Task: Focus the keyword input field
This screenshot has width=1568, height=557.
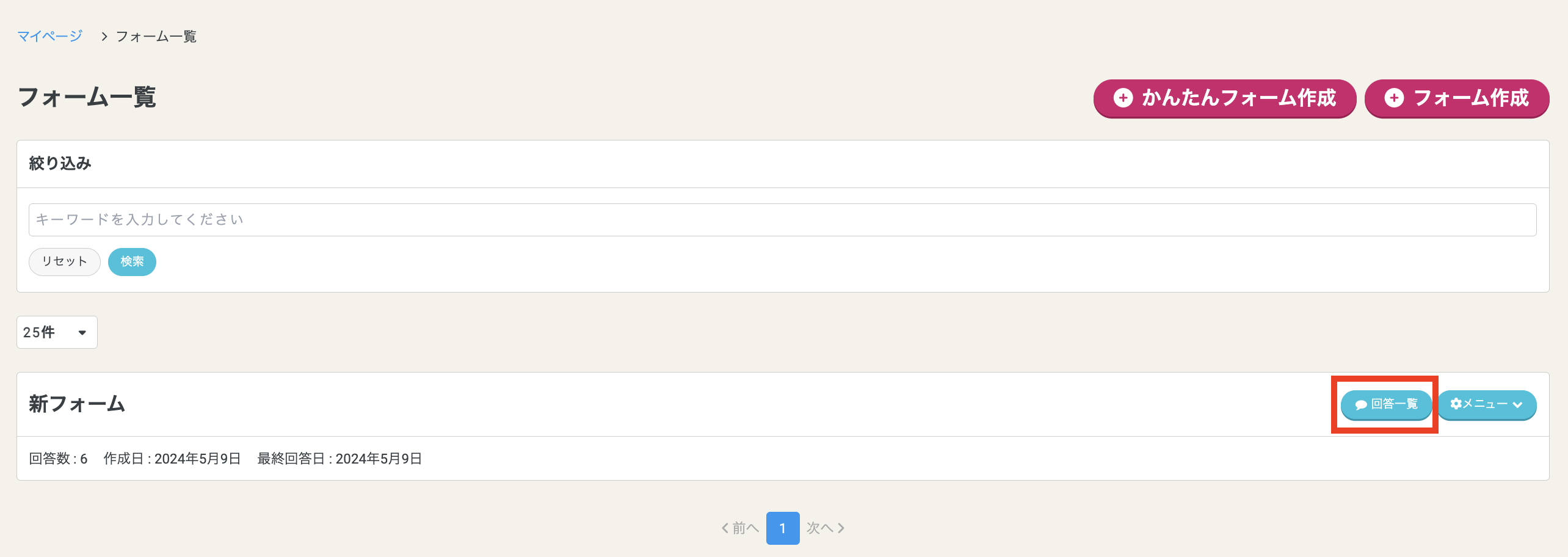Action: 783,220
